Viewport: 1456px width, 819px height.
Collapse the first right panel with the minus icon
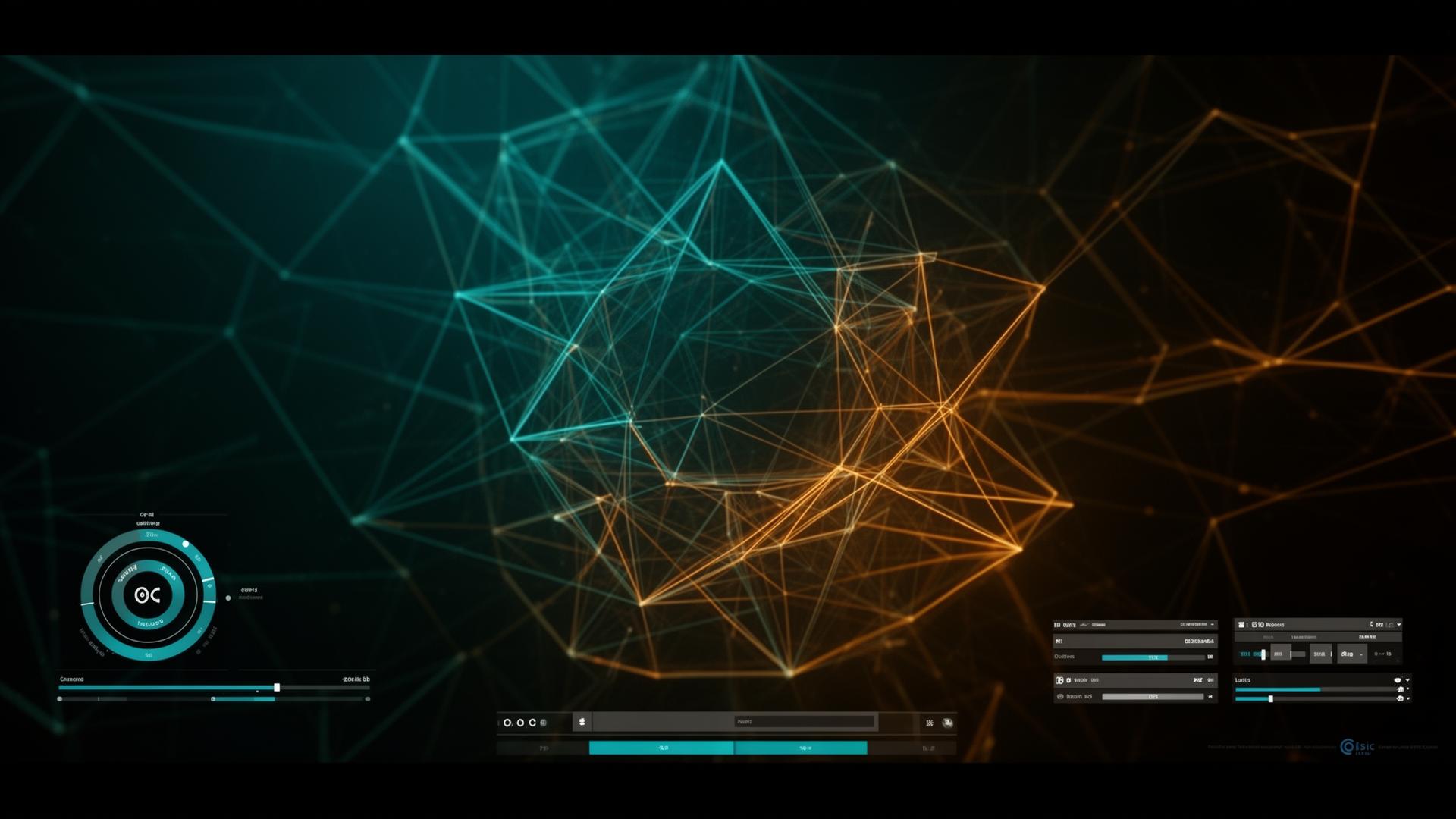point(1212,624)
